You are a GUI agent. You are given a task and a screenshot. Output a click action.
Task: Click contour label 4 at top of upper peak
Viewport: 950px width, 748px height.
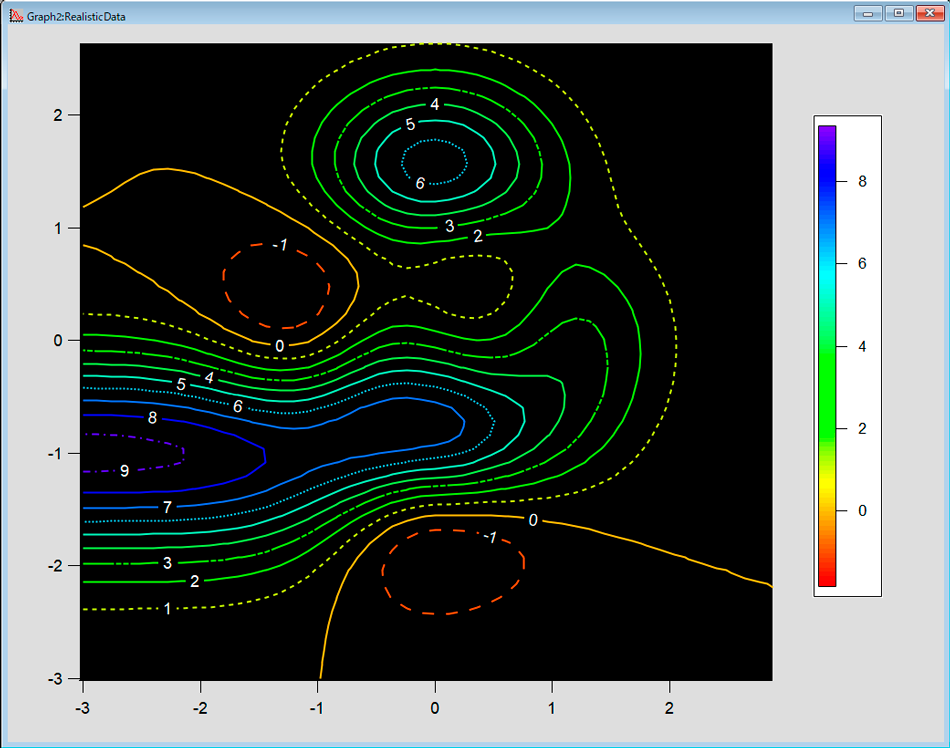[x=434, y=104]
